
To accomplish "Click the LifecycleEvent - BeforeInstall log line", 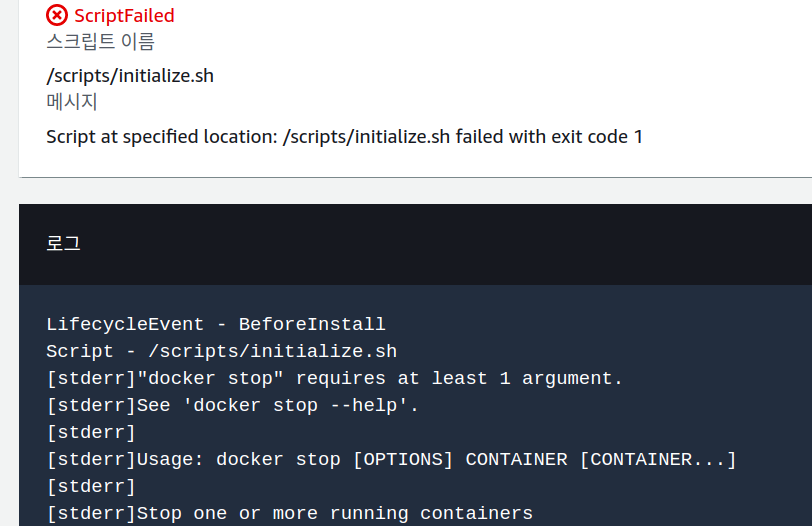I will tap(215, 324).
